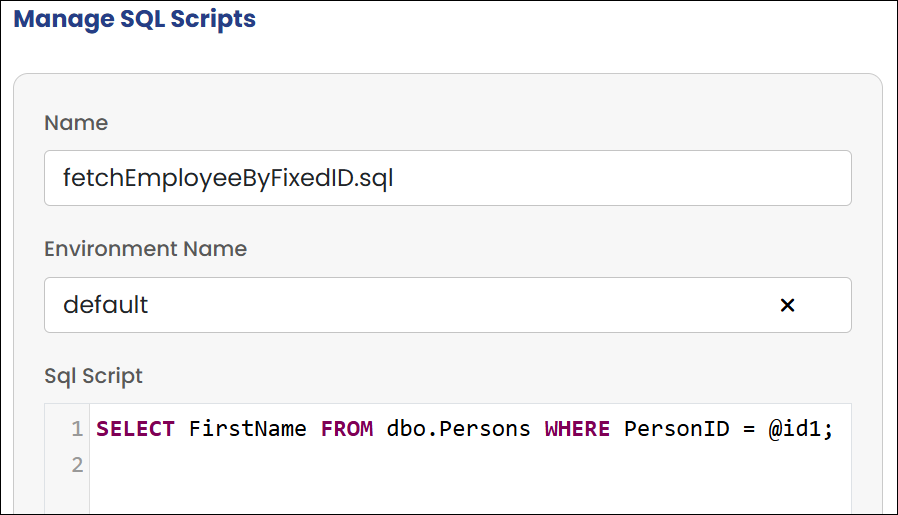
Task: Place cursor on empty line 2 of editor
Action: tap(400, 464)
